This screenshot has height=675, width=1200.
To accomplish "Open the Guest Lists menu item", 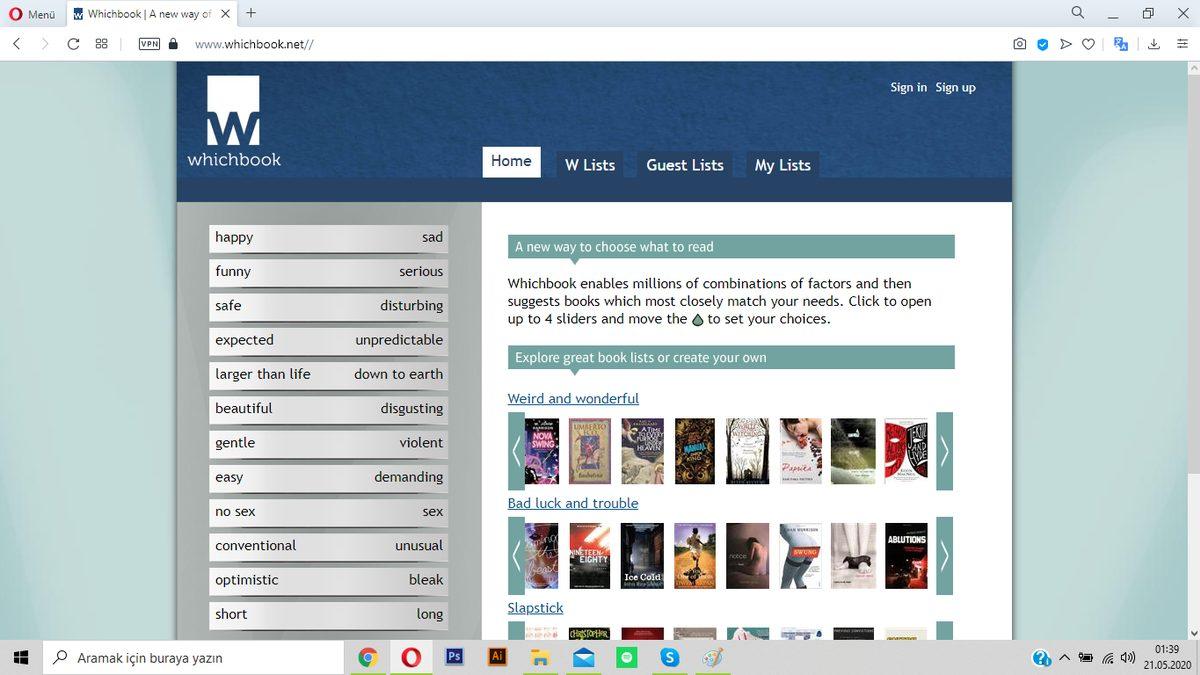I will coord(685,164).
